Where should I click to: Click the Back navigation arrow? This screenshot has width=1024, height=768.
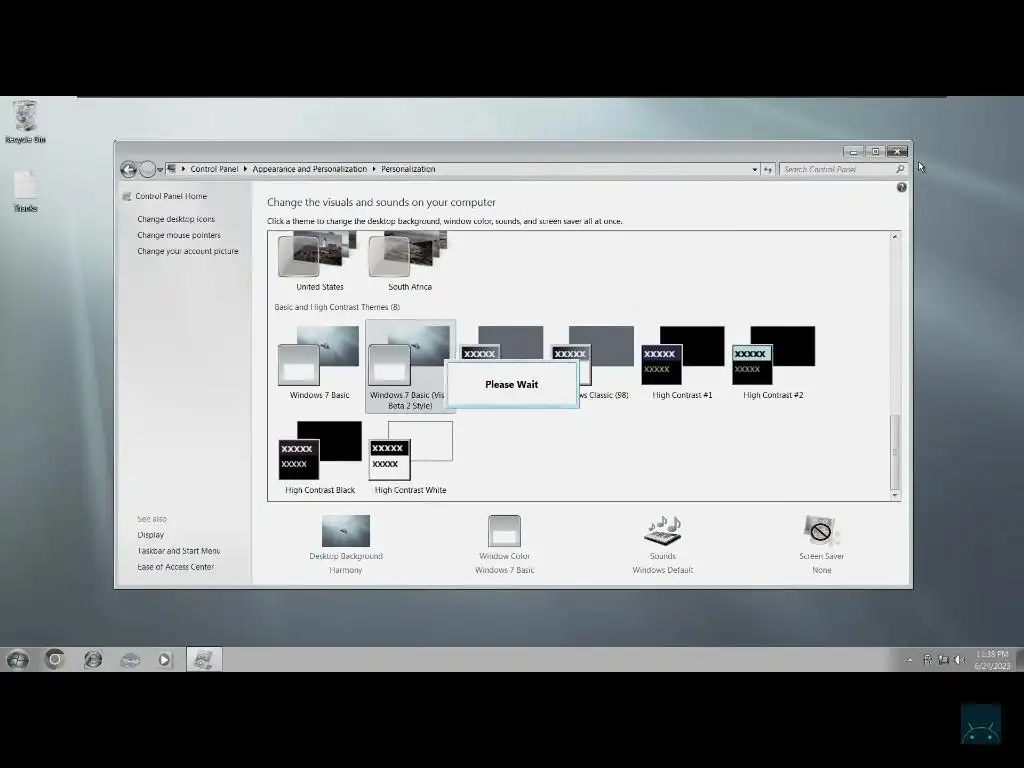(x=129, y=170)
